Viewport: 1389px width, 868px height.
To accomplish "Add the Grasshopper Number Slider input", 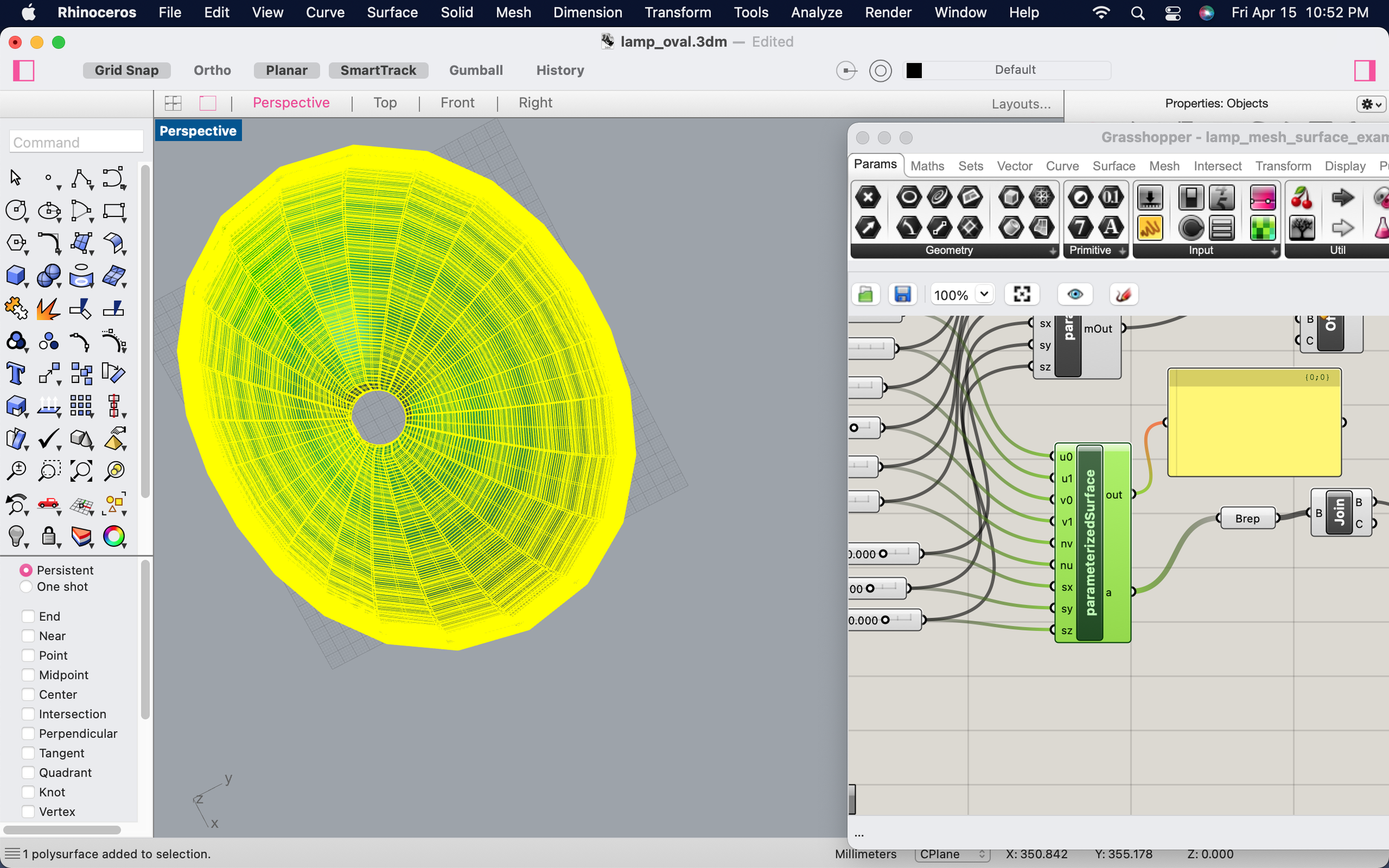I will click(1150, 197).
